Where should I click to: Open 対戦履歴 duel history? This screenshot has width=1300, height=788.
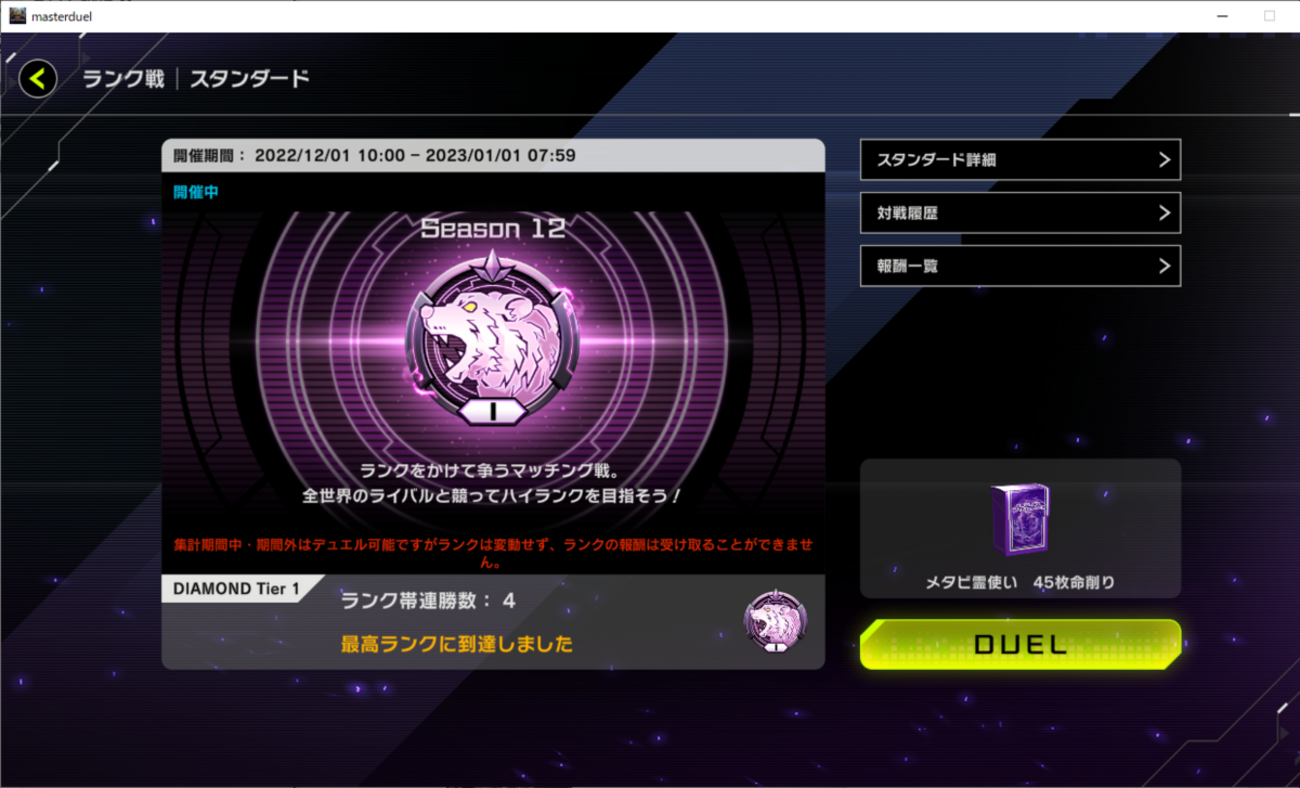[1020, 213]
